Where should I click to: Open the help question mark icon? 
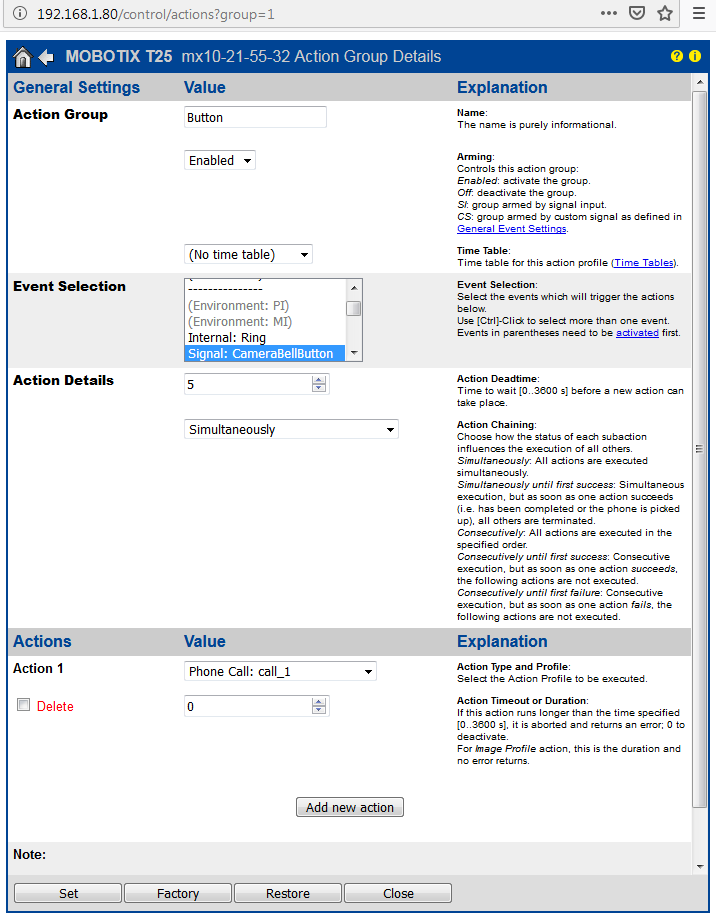677,57
